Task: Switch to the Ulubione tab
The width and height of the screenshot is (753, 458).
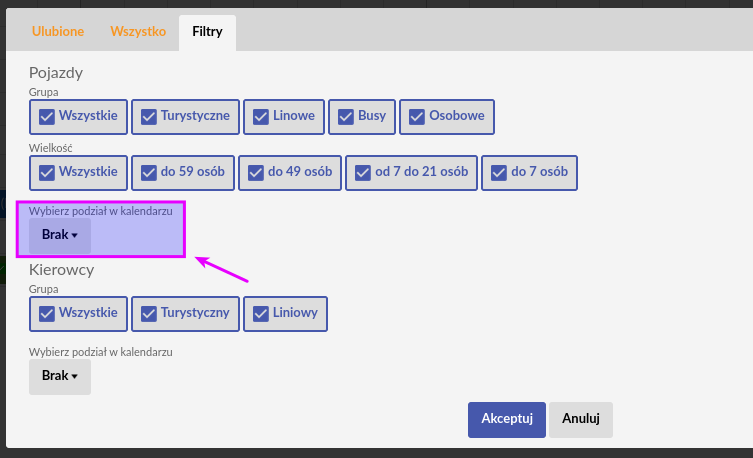Action: point(58,32)
